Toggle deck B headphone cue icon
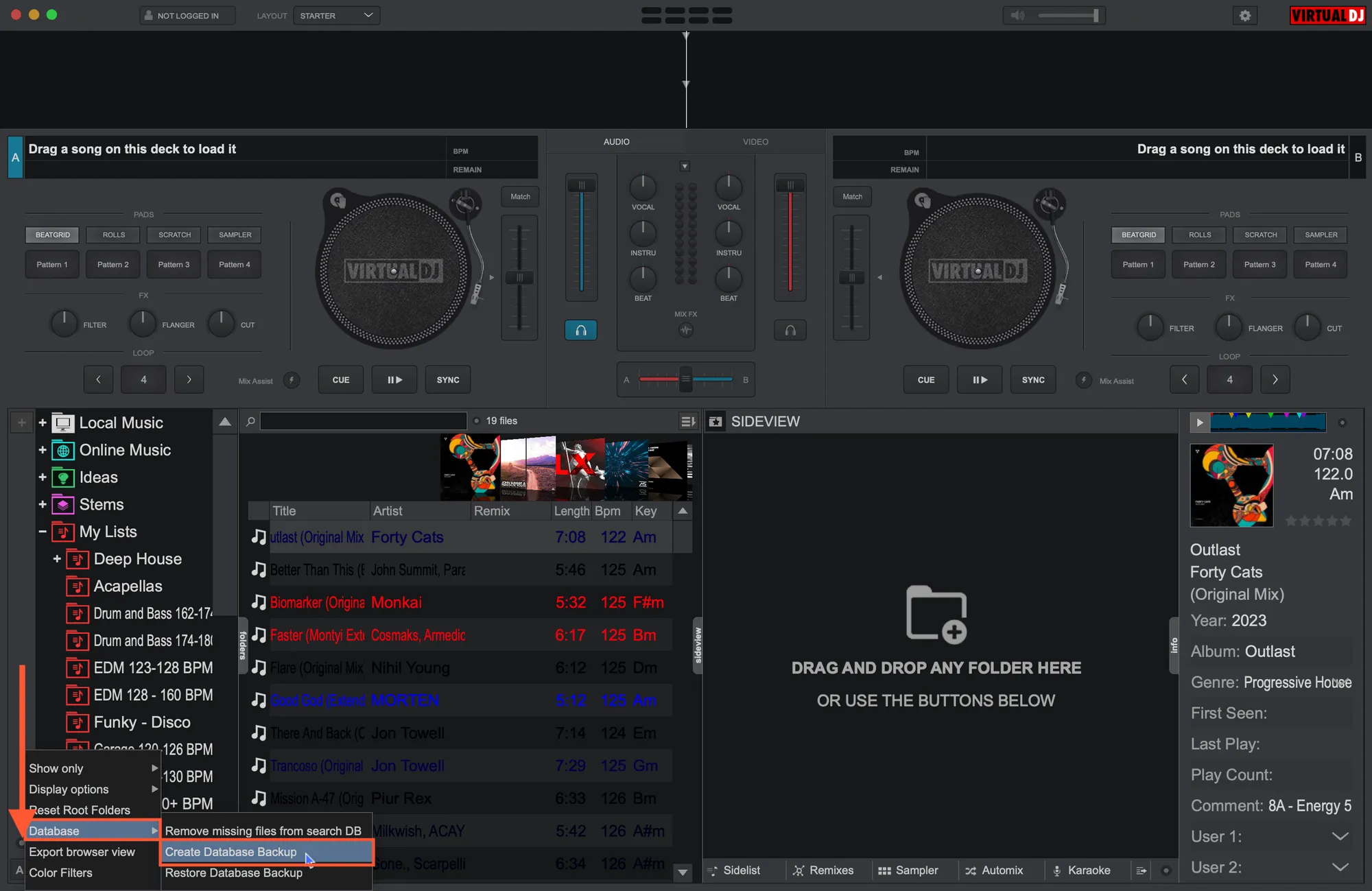The image size is (1372, 891). click(x=790, y=331)
